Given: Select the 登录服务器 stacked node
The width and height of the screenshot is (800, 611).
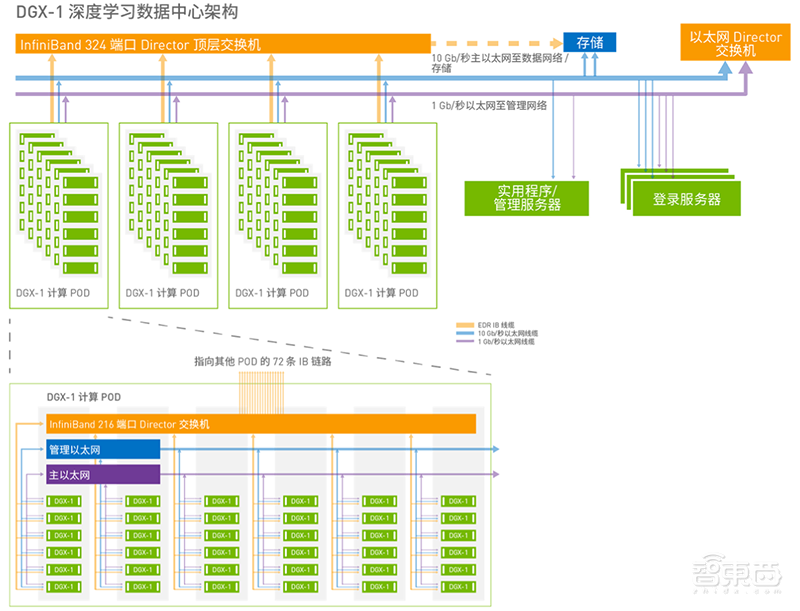Looking at the screenshot, I should point(687,197).
